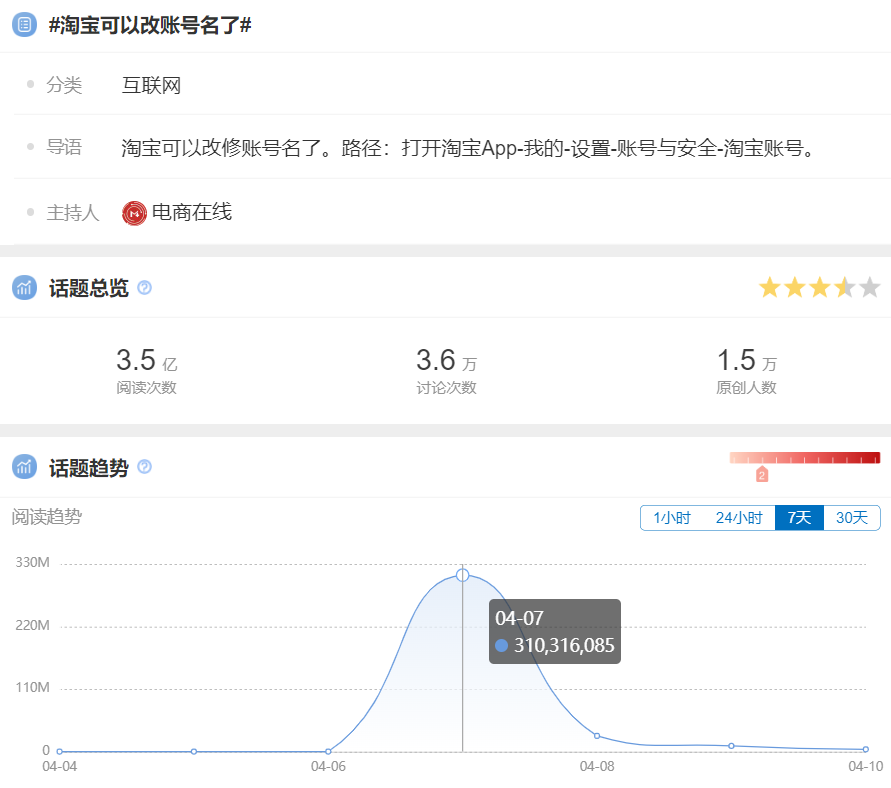The height and width of the screenshot is (788, 891).
Task: Click the red heat gradient bar
Action: click(805, 458)
